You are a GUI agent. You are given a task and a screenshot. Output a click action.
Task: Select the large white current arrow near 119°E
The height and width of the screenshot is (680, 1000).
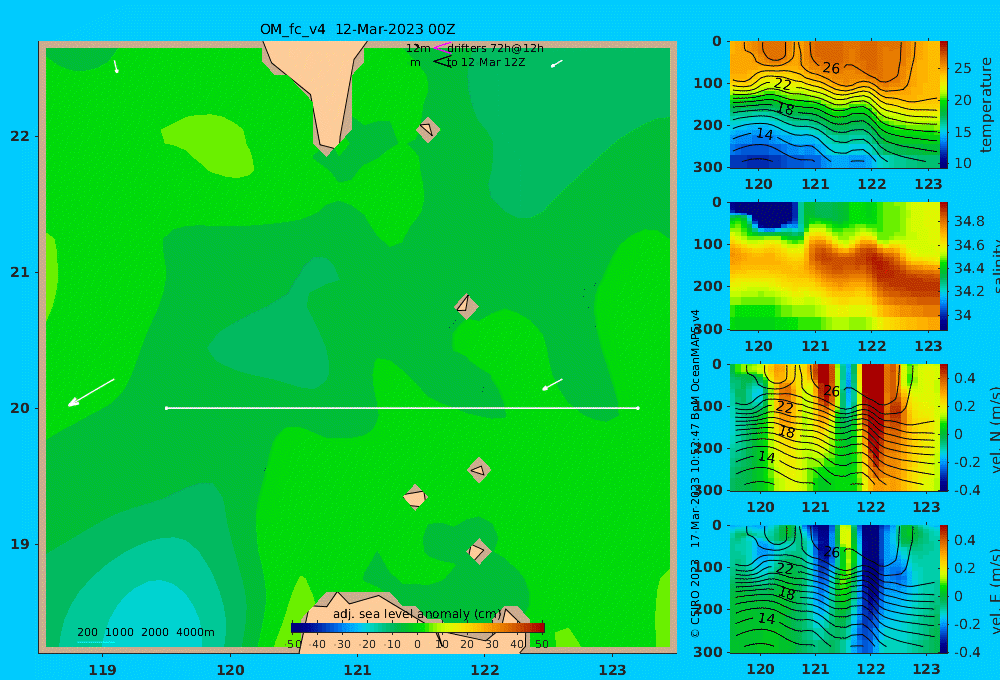[x=91, y=392]
